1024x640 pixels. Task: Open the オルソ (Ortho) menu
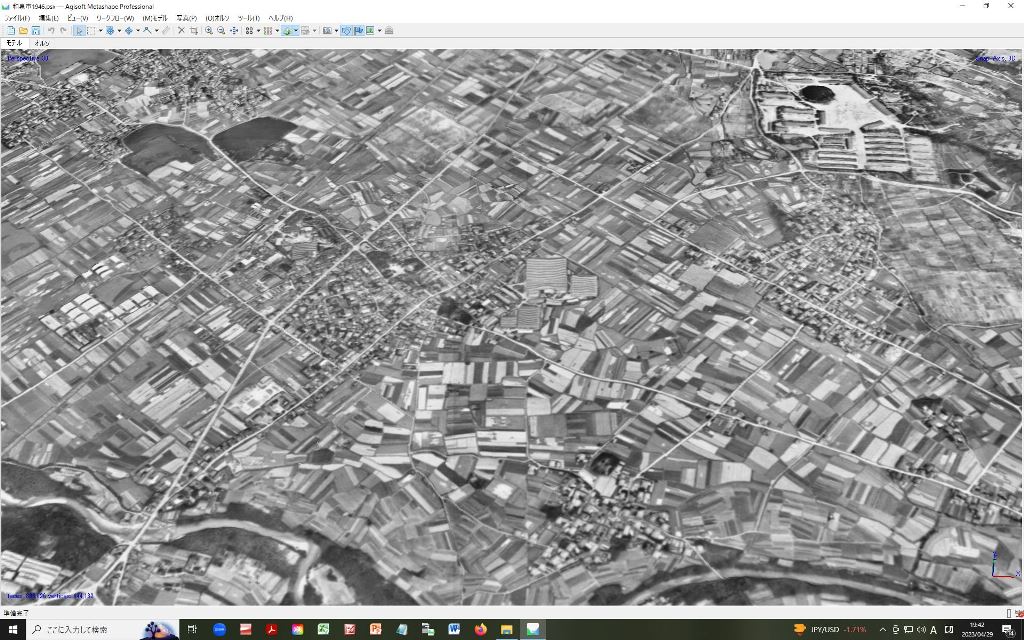(217, 18)
